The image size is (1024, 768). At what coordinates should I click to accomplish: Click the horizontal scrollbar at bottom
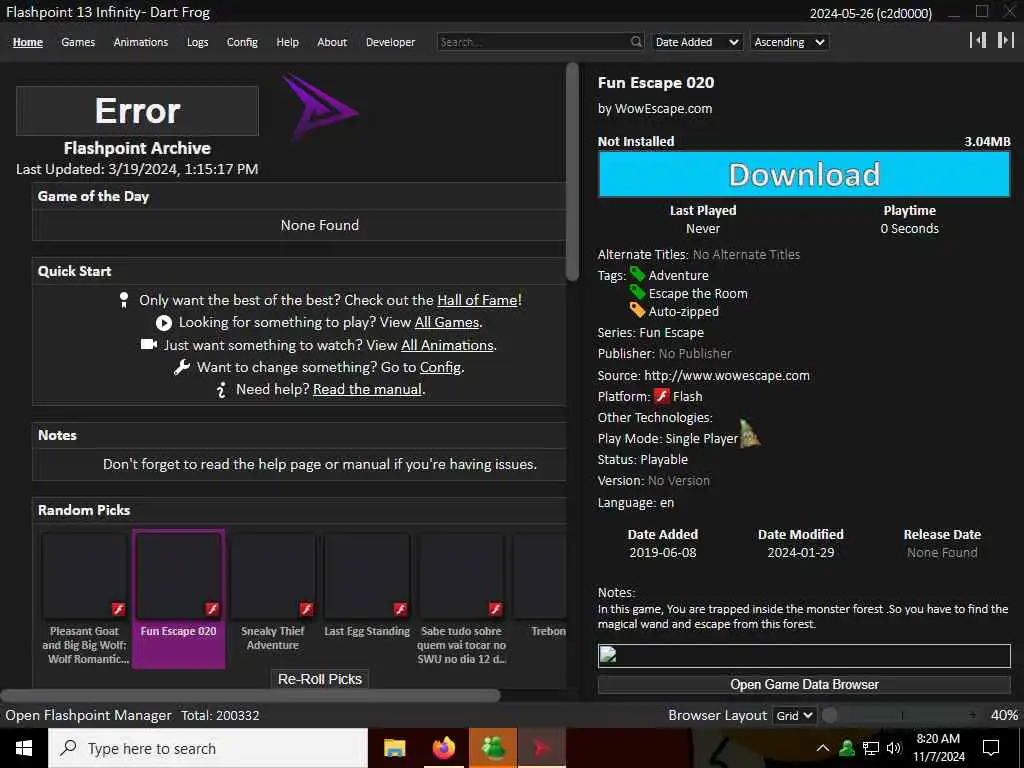tap(251, 696)
